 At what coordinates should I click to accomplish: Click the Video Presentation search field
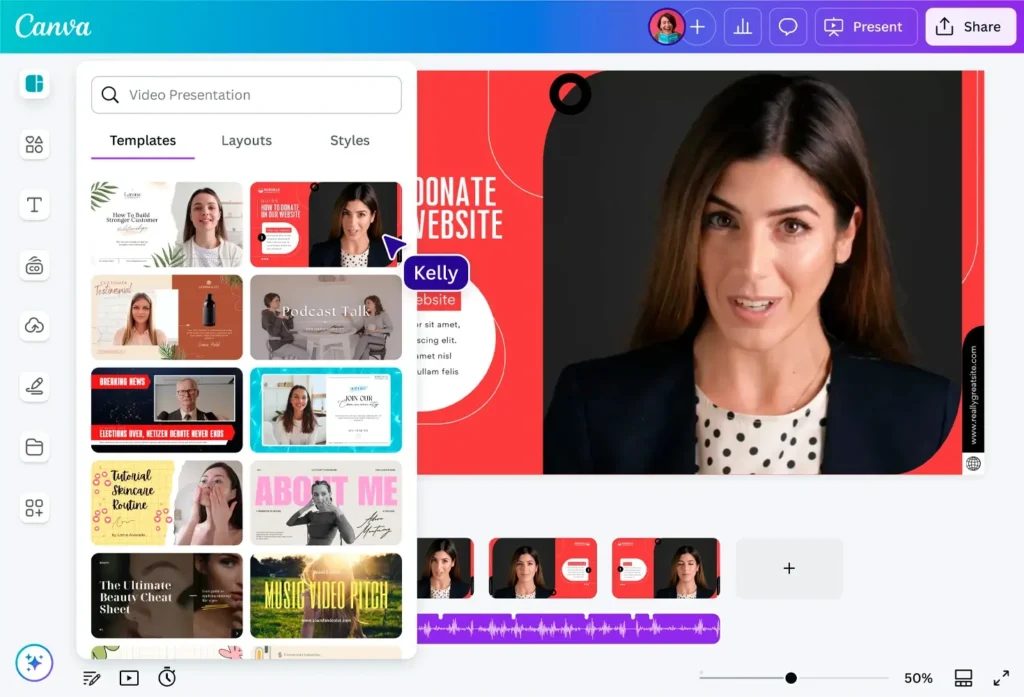tap(246, 95)
